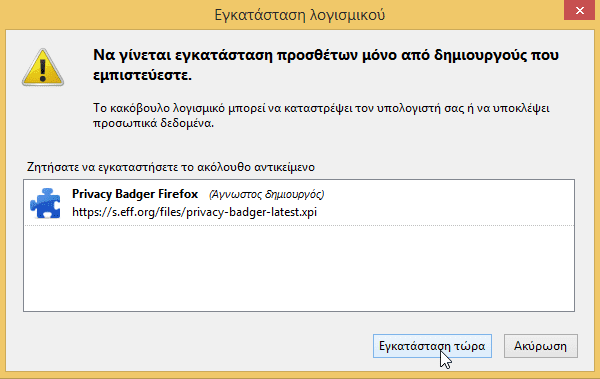
Task: Click the privacy-badger-latest.xpi URL text
Action: pos(194,212)
